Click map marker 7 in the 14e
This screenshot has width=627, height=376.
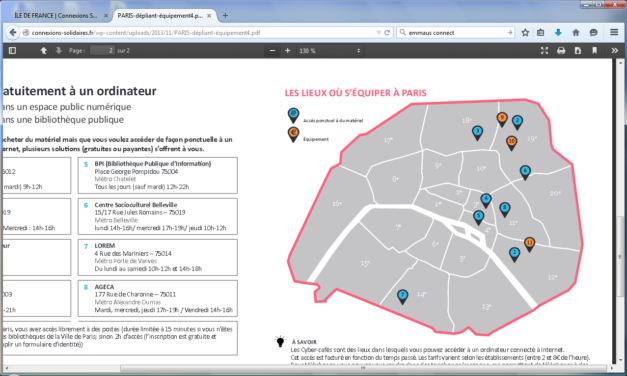tap(403, 296)
